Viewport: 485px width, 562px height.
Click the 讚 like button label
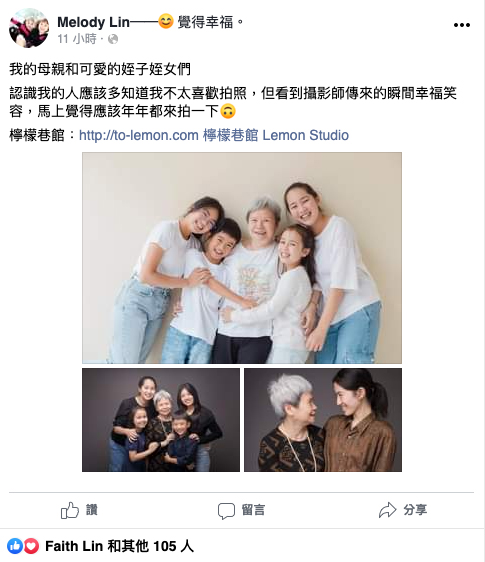click(91, 510)
